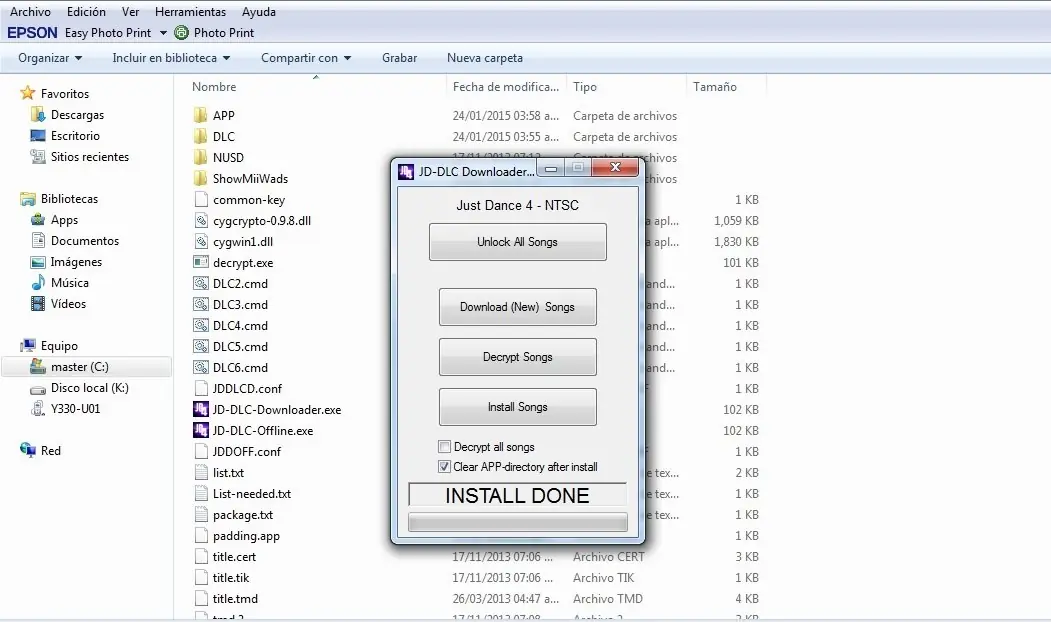The height and width of the screenshot is (622, 1051).
Task: Select Imágenes in the sidebar
Action: click(x=76, y=261)
